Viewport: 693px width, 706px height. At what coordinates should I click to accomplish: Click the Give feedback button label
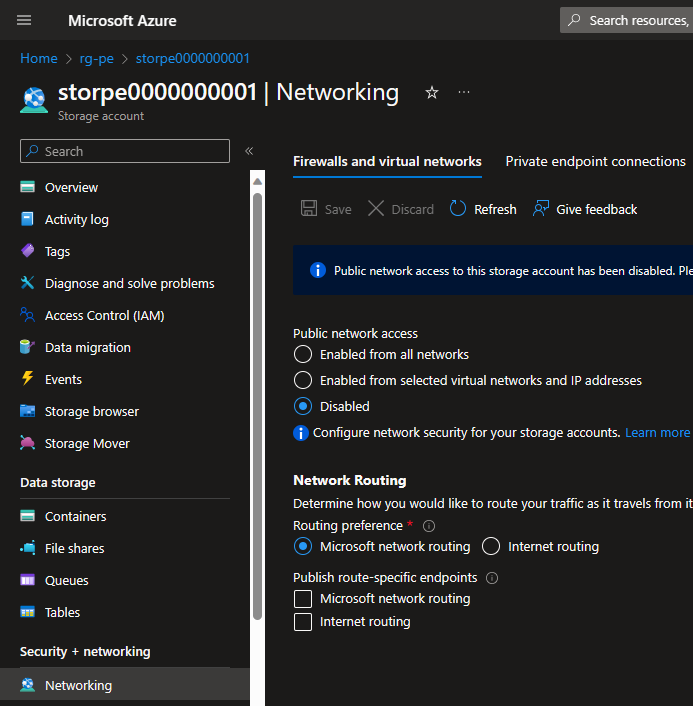[597, 209]
